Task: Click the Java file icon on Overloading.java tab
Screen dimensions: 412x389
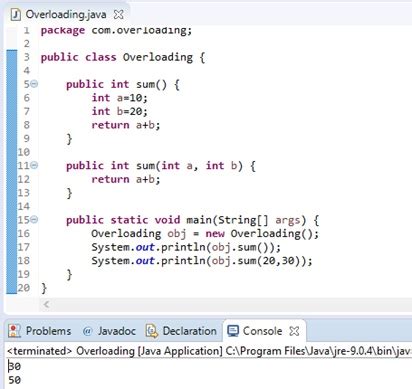Action: pyautogui.click(x=15, y=14)
